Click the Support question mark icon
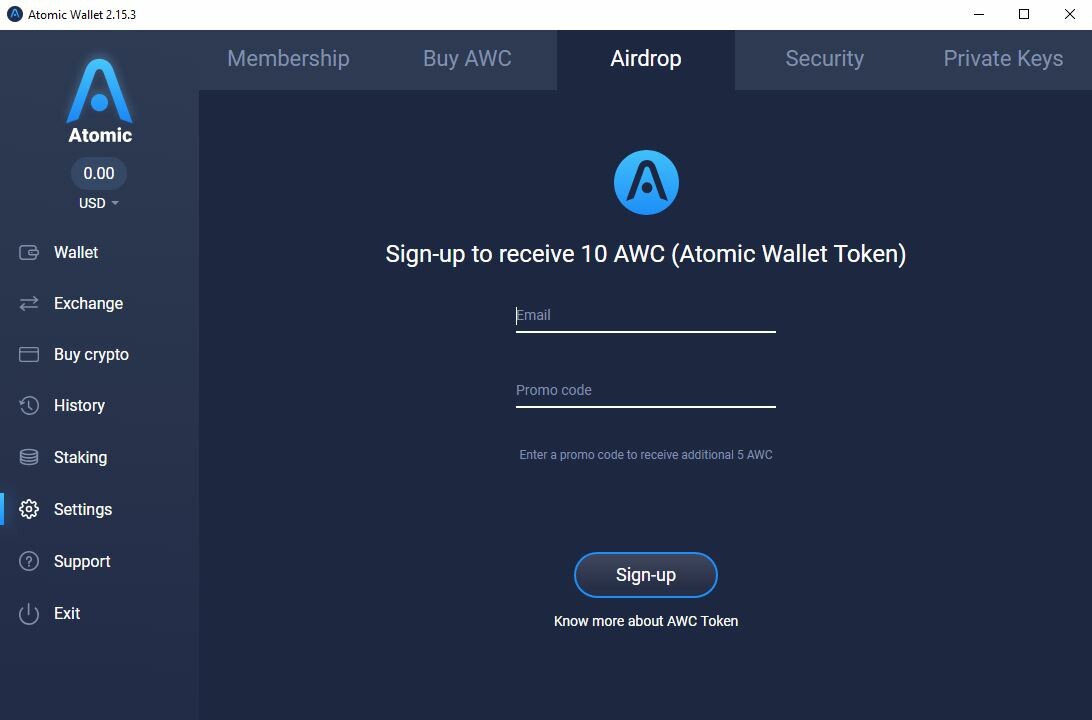The height and width of the screenshot is (720, 1092). [x=29, y=561]
